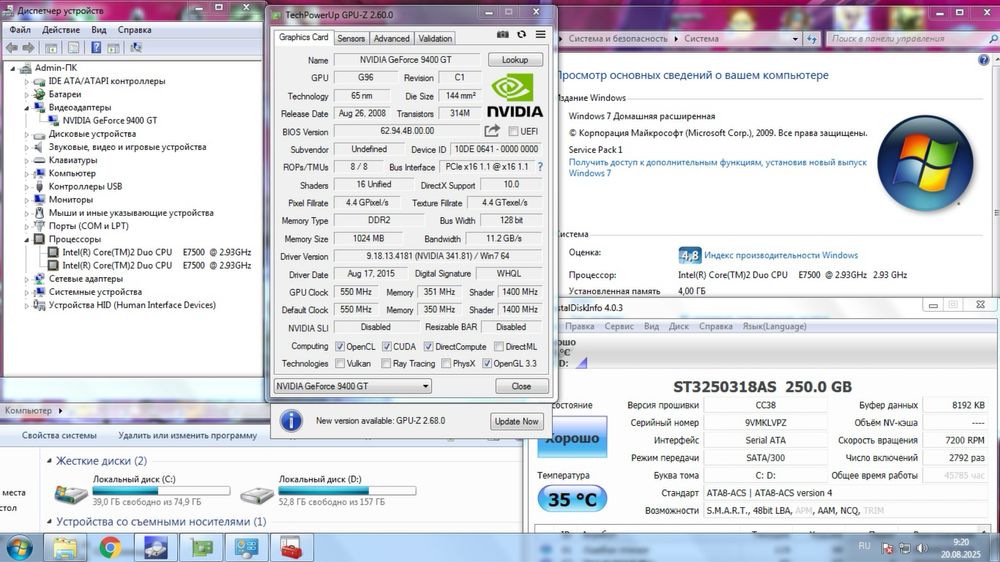Click Хорошо health status button

point(572,438)
